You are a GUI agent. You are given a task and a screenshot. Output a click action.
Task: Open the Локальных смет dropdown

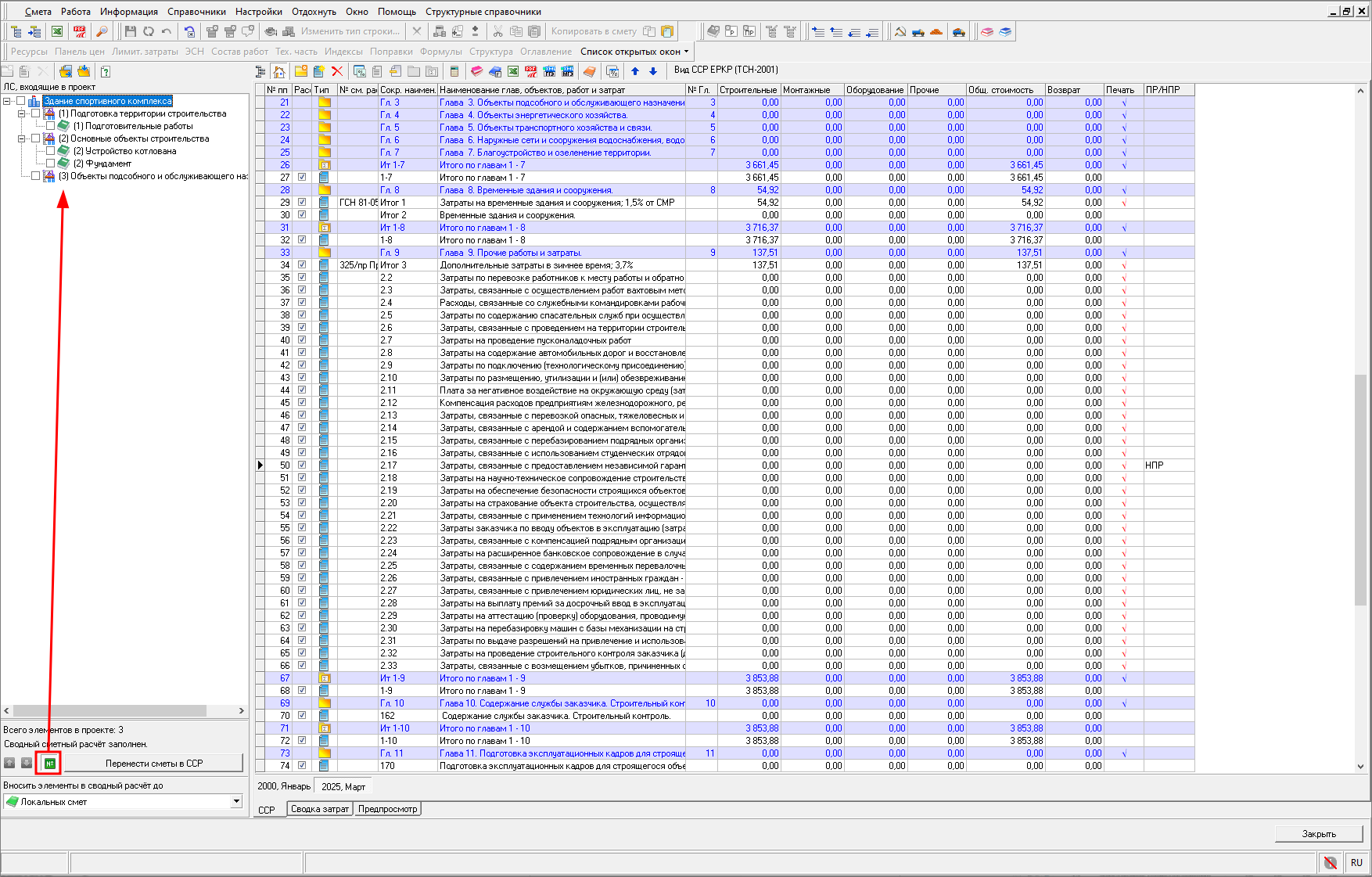pyautogui.click(x=235, y=801)
